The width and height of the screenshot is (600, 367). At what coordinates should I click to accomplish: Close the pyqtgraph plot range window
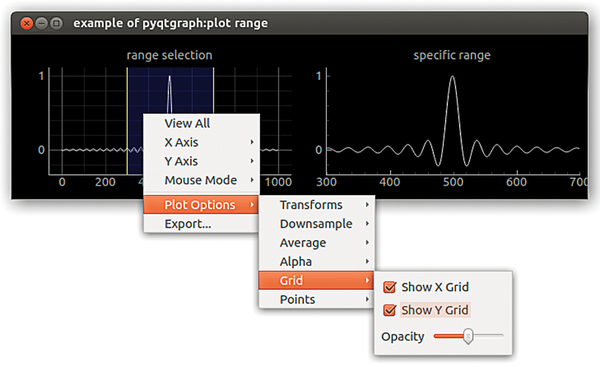click(x=26, y=24)
